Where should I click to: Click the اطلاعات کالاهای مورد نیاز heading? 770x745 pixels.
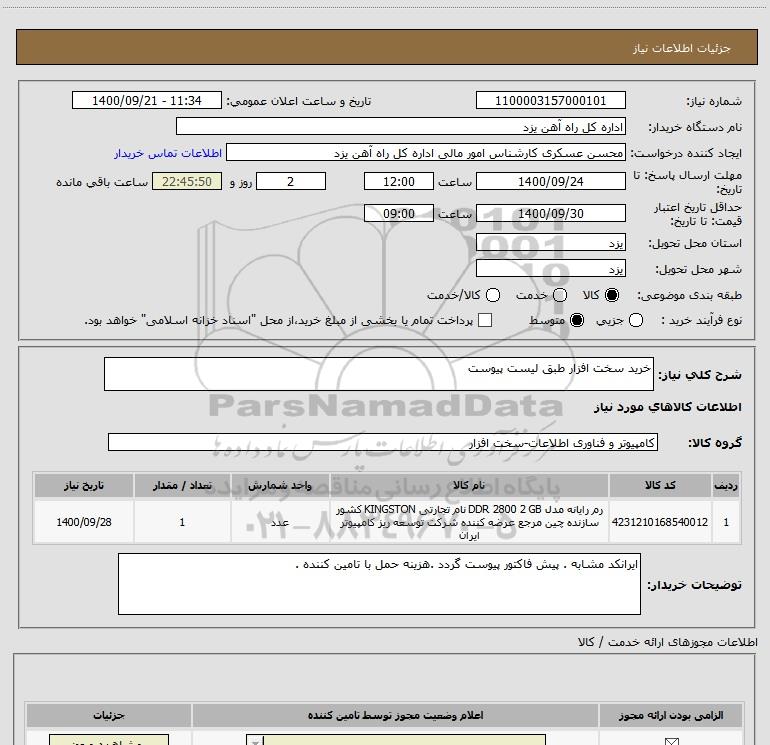[x=668, y=407]
